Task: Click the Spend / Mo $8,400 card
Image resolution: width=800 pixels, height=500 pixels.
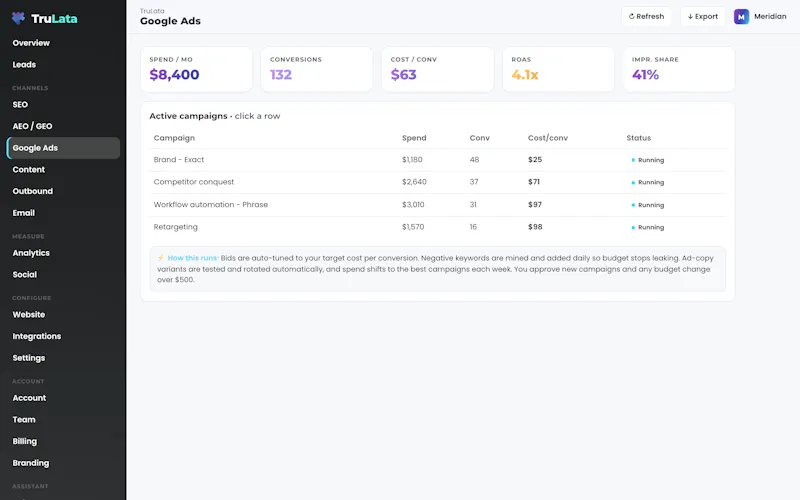Action: [196, 69]
